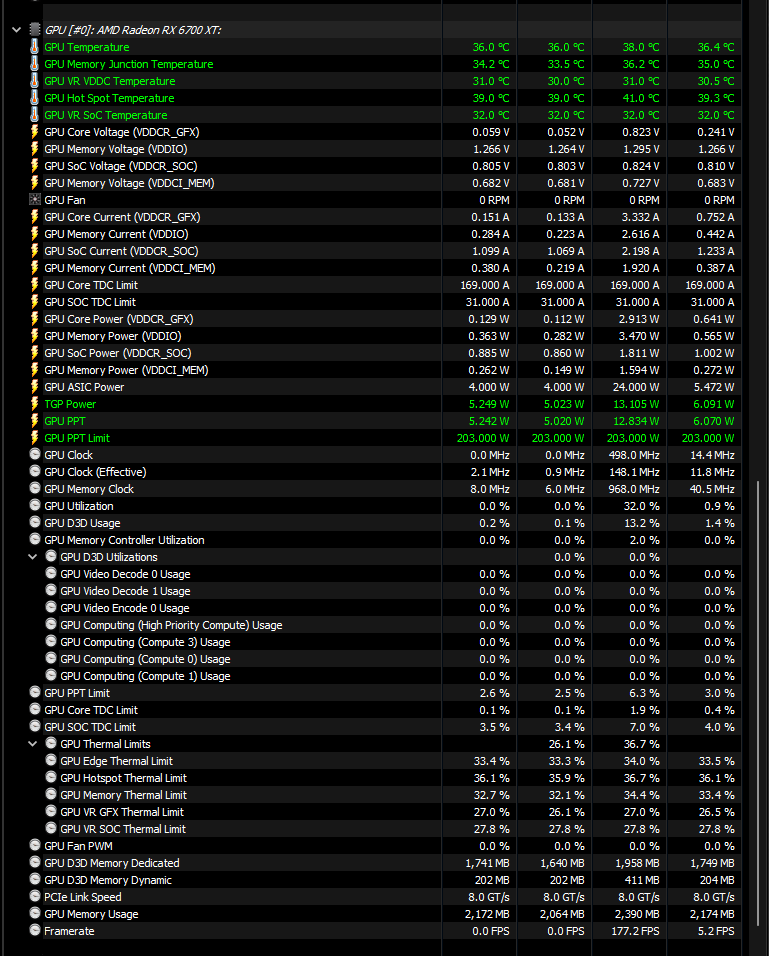Click gauge icon of PCIe Link Speed
This screenshot has height=956, width=769.
[x=35, y=896]
